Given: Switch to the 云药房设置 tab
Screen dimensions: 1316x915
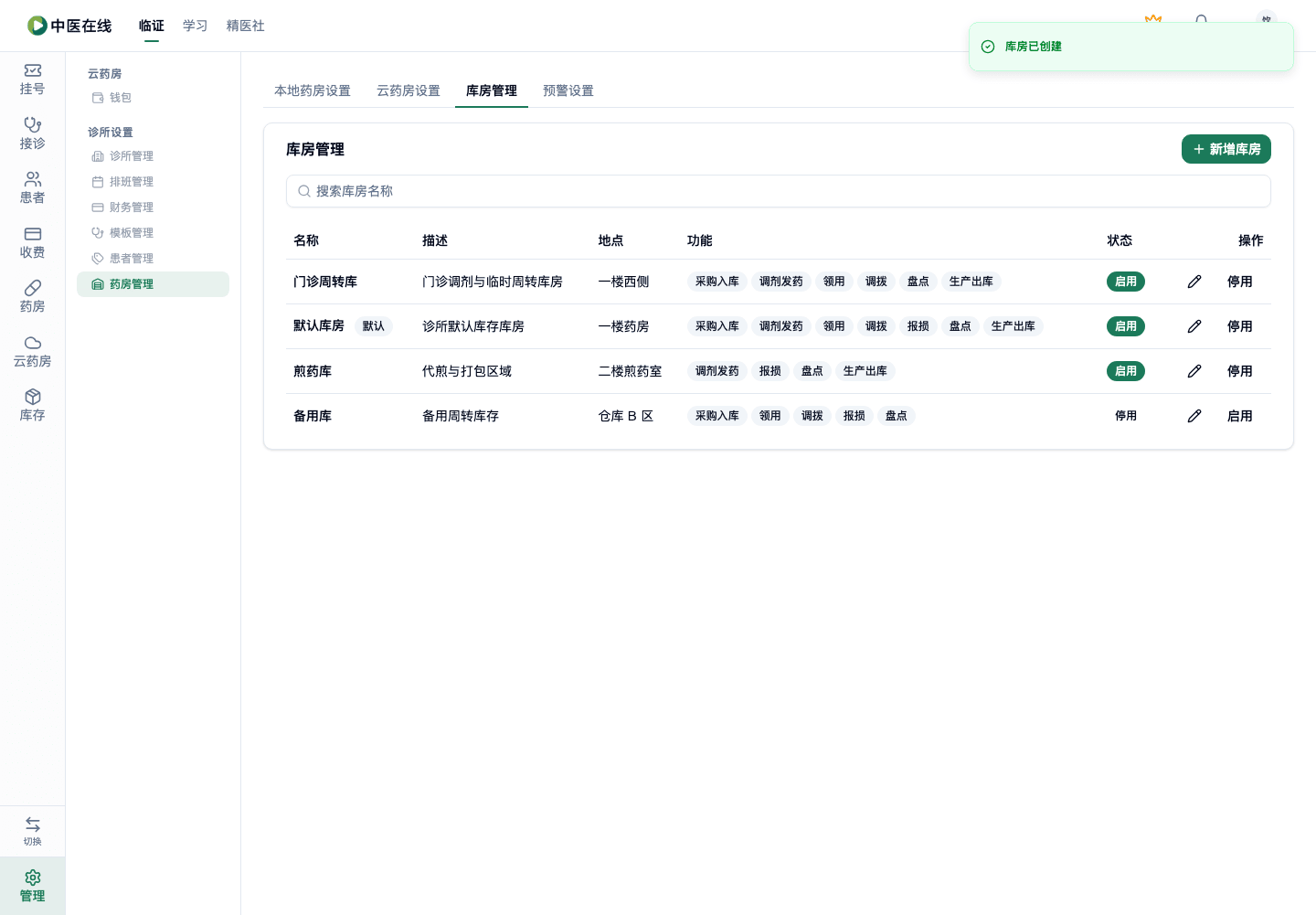Looking at the screenshot, I should [x=409, y=90].
